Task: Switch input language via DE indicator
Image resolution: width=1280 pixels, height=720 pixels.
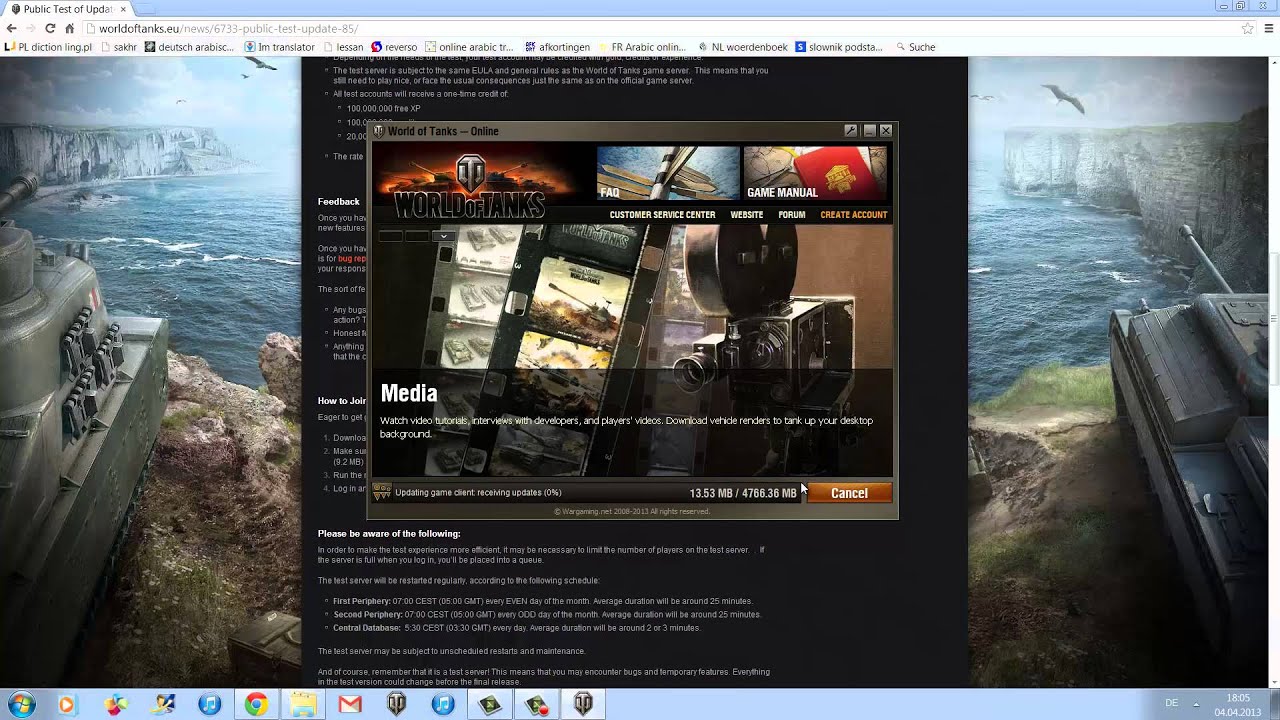Action: [x=1171, y=704]
